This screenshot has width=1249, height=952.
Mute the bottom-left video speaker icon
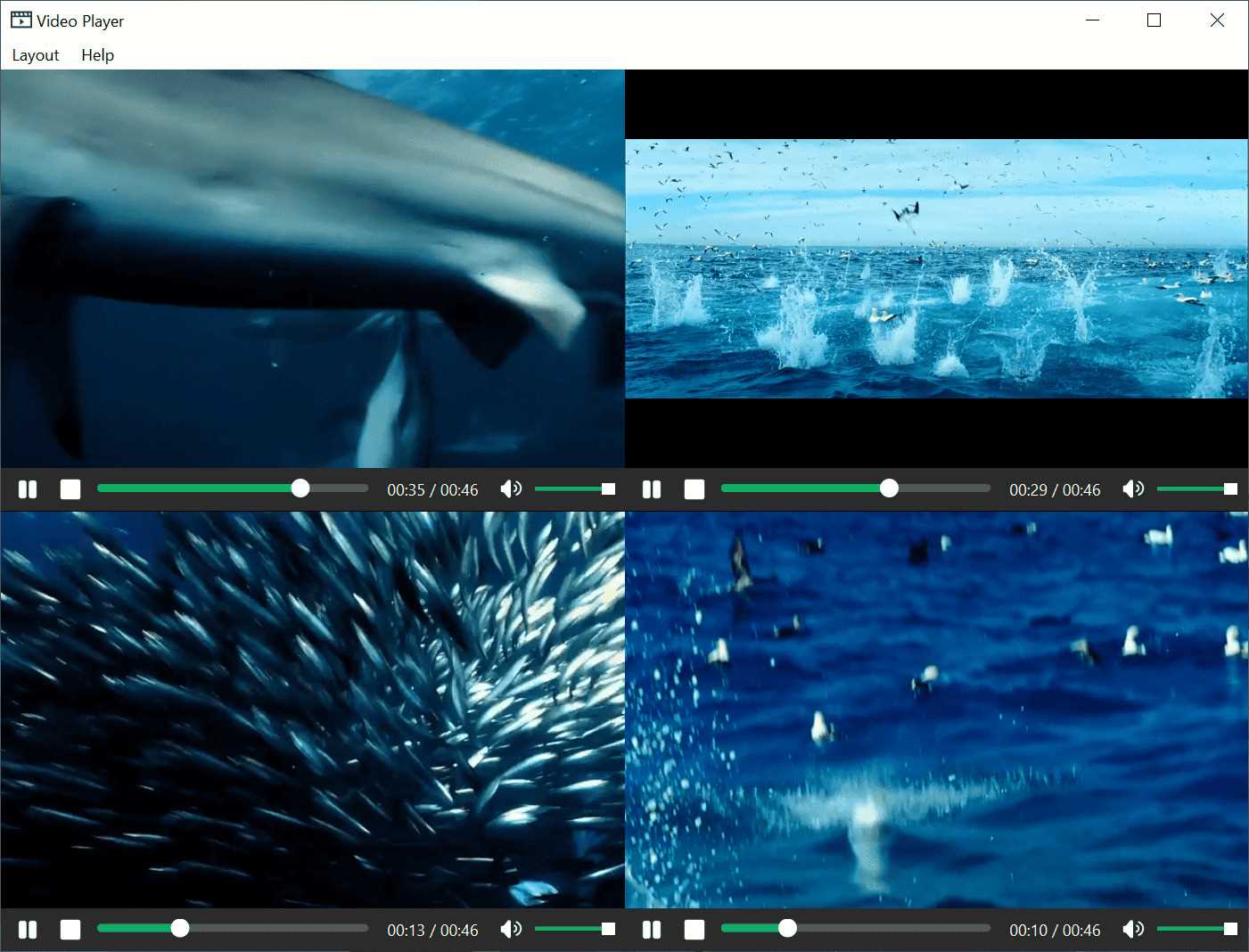[511, 929]
